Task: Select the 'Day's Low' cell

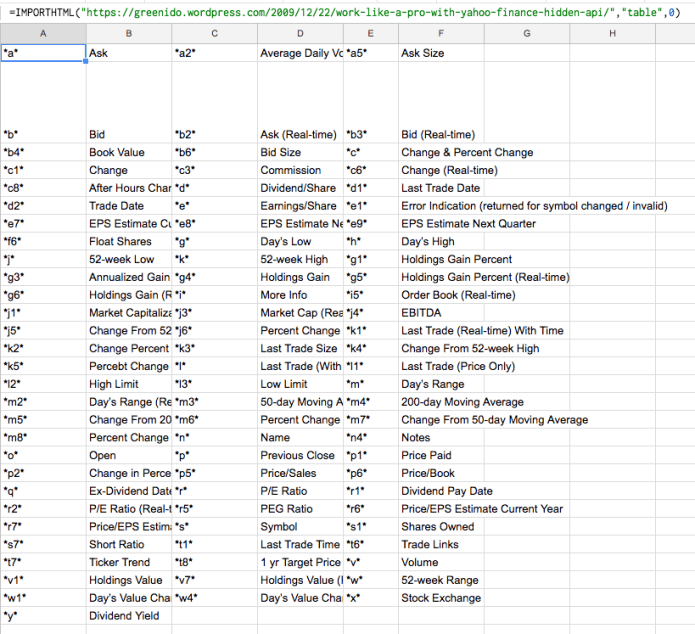Action: point(300,241)
